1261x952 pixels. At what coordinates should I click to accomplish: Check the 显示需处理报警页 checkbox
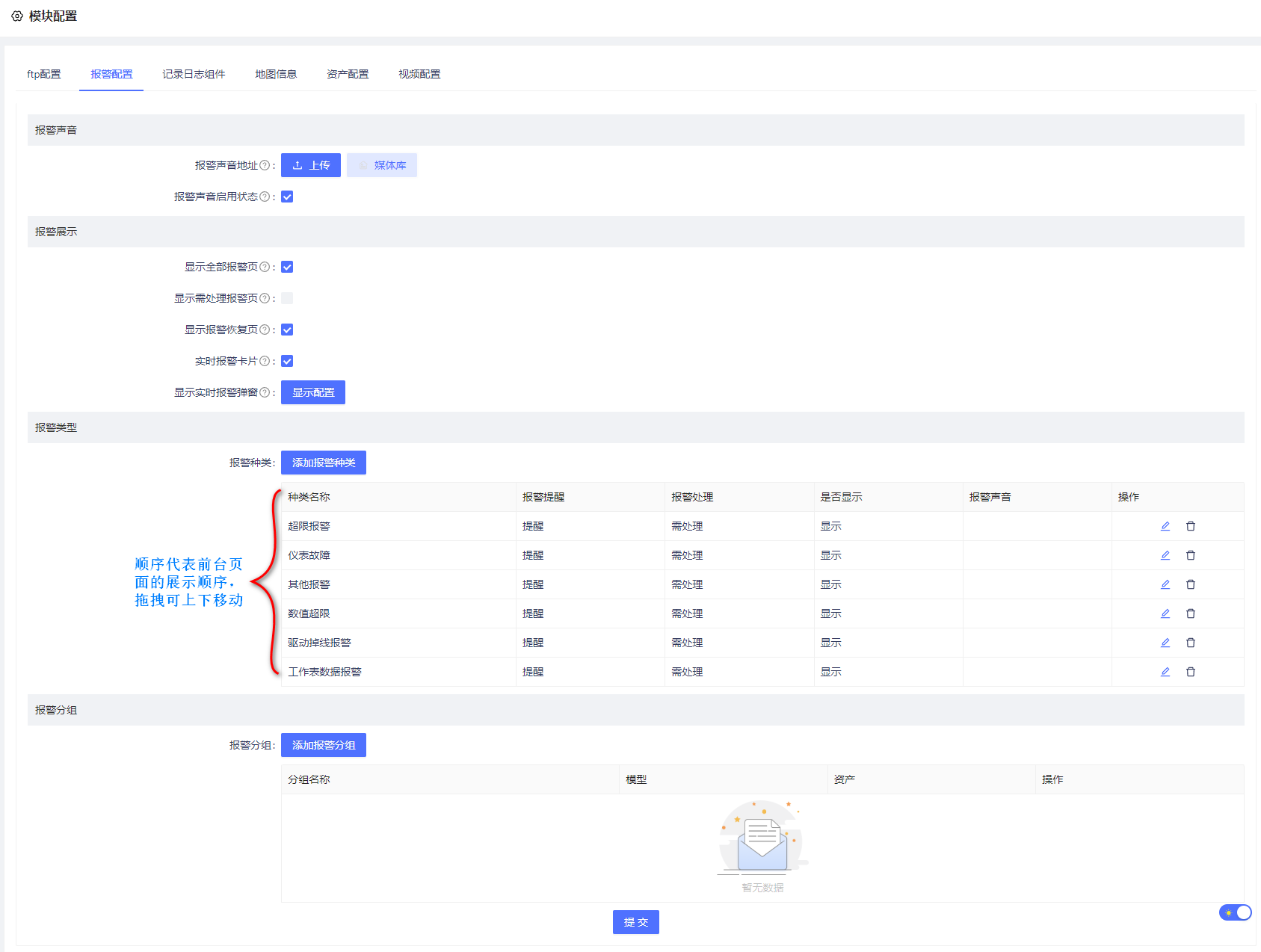pyautogui.click(x=287, y=298)
